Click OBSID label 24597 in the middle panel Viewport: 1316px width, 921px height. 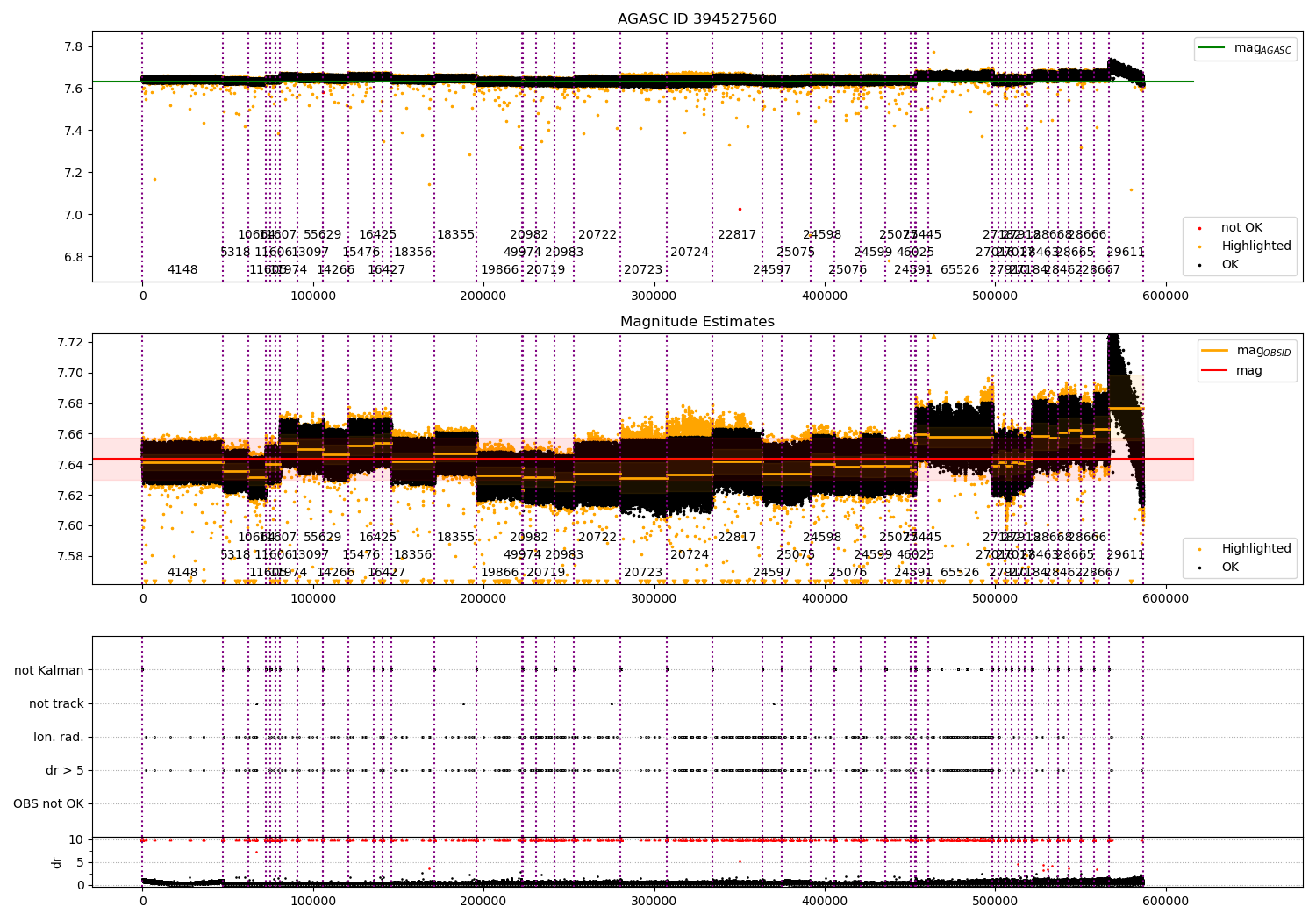pos(772,572)
